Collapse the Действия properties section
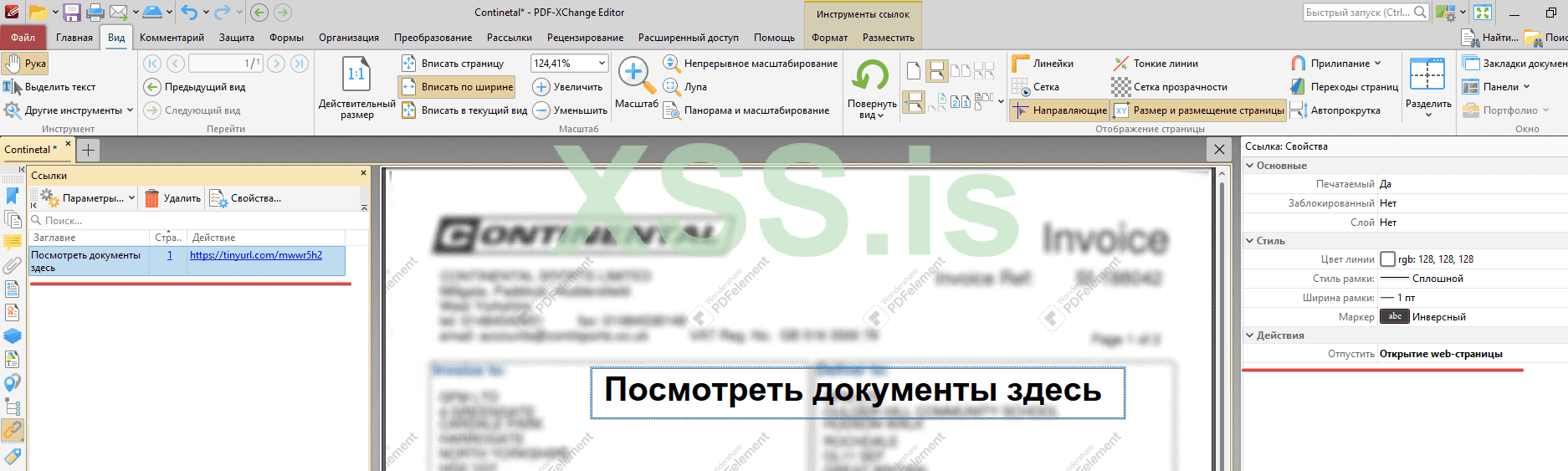The height and width of the screenshot is (471, 1568). pyautogui.click(x=1249, y=335)
